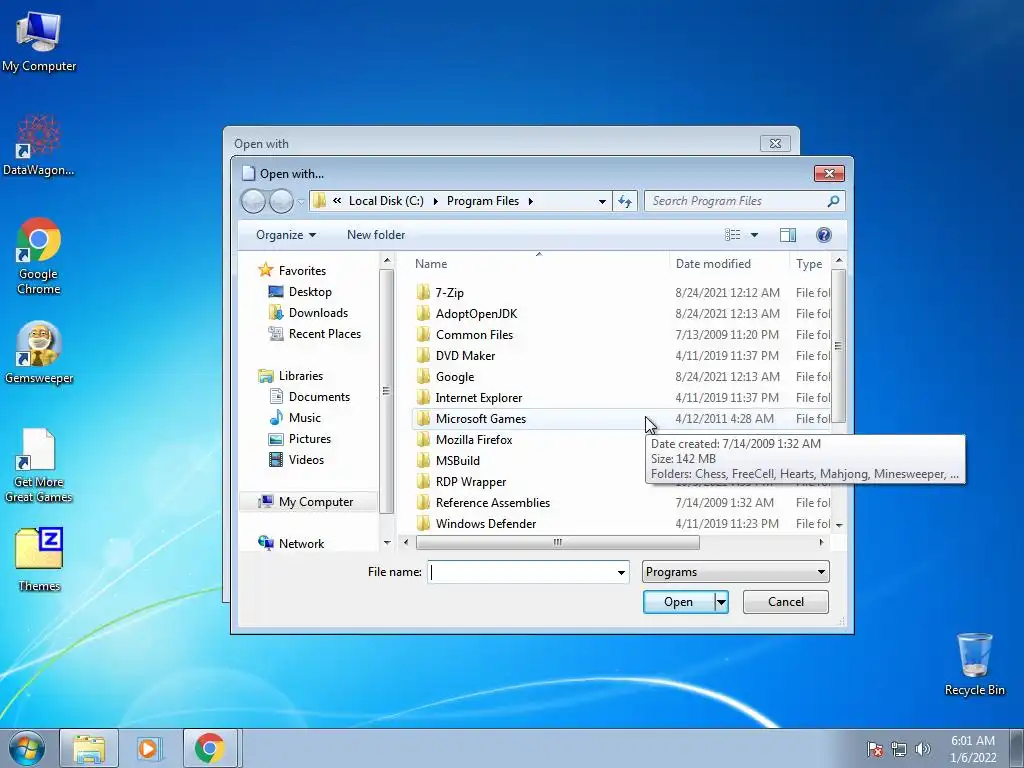
Task: Expand the Organize menu
Action: click(x=285, y=235)
